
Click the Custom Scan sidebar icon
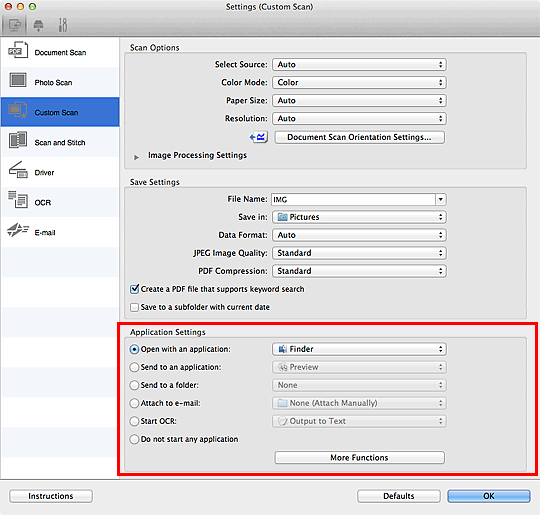[18, 110]
